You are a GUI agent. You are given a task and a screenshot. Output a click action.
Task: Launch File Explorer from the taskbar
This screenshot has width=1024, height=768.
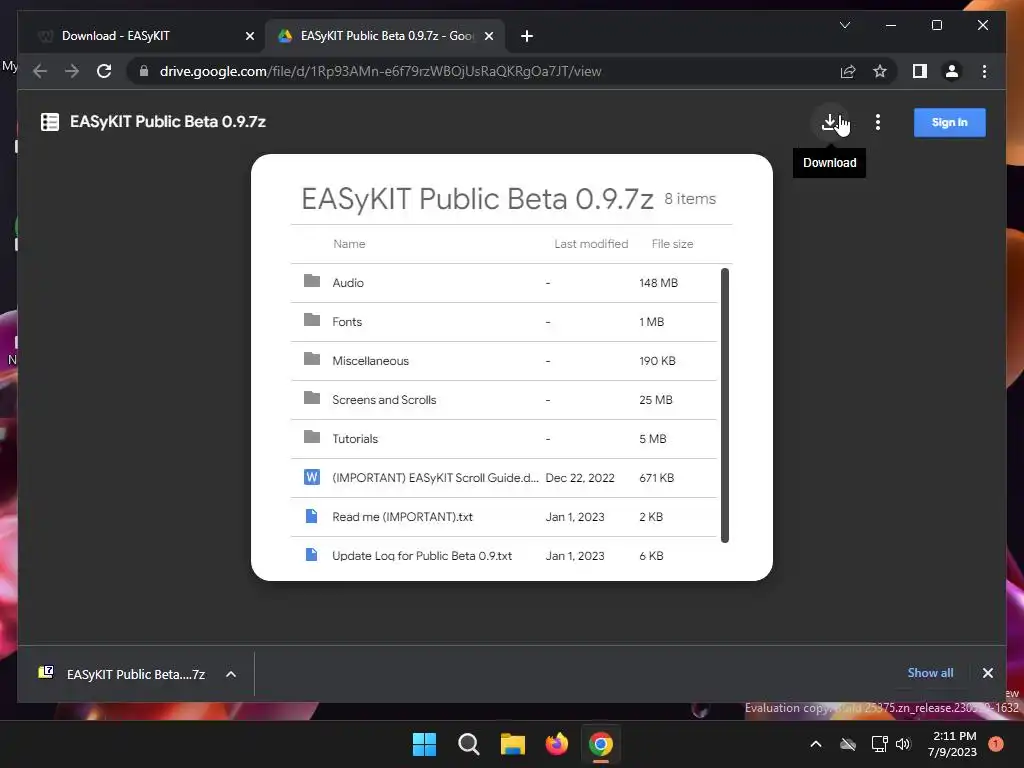pyautogui.click(x=513, y=744)
